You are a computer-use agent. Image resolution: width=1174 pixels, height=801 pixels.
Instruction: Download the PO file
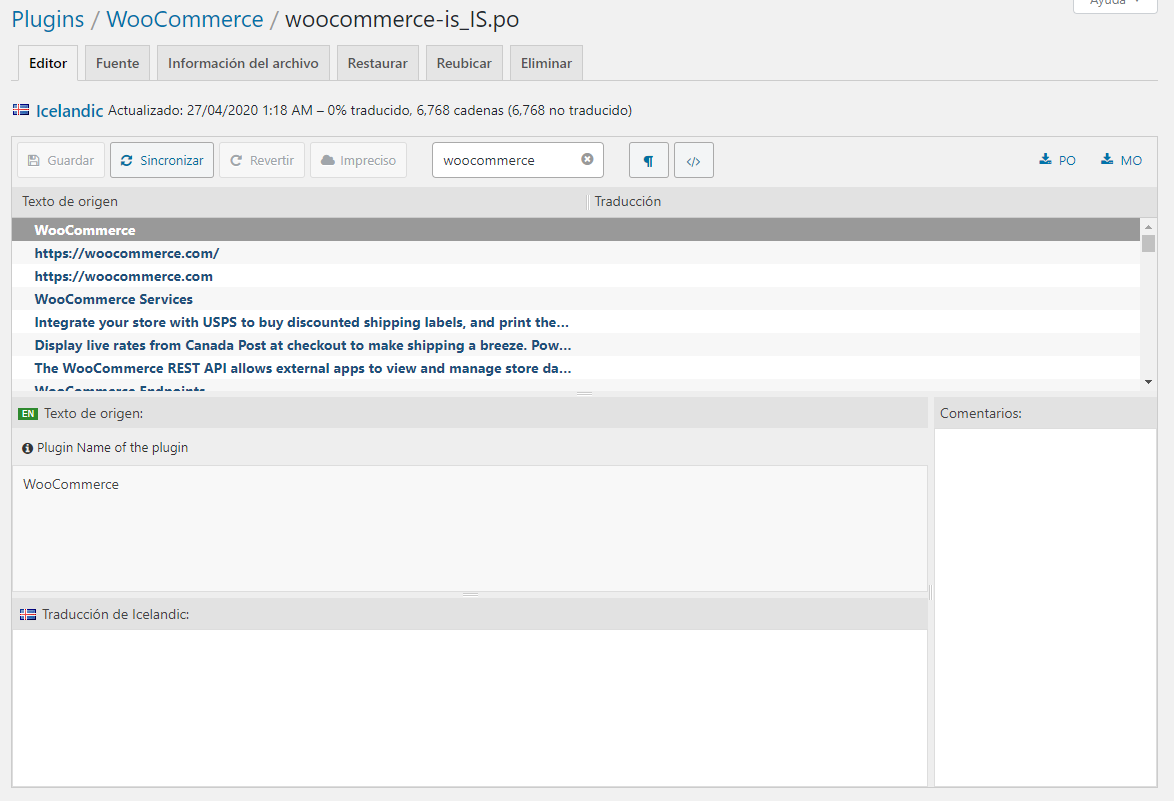pyautogui.click(x=1057, y=160)
